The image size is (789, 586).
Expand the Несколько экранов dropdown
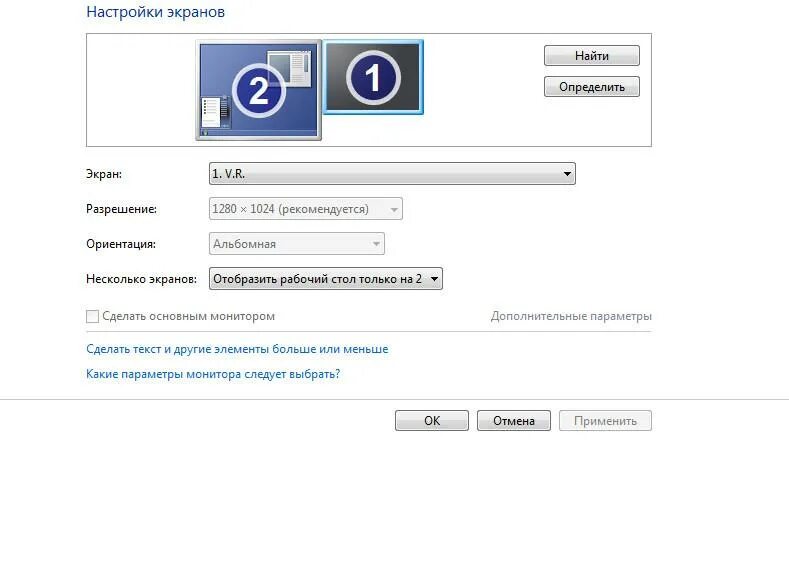pyautogui.click(x=326, y=279)
